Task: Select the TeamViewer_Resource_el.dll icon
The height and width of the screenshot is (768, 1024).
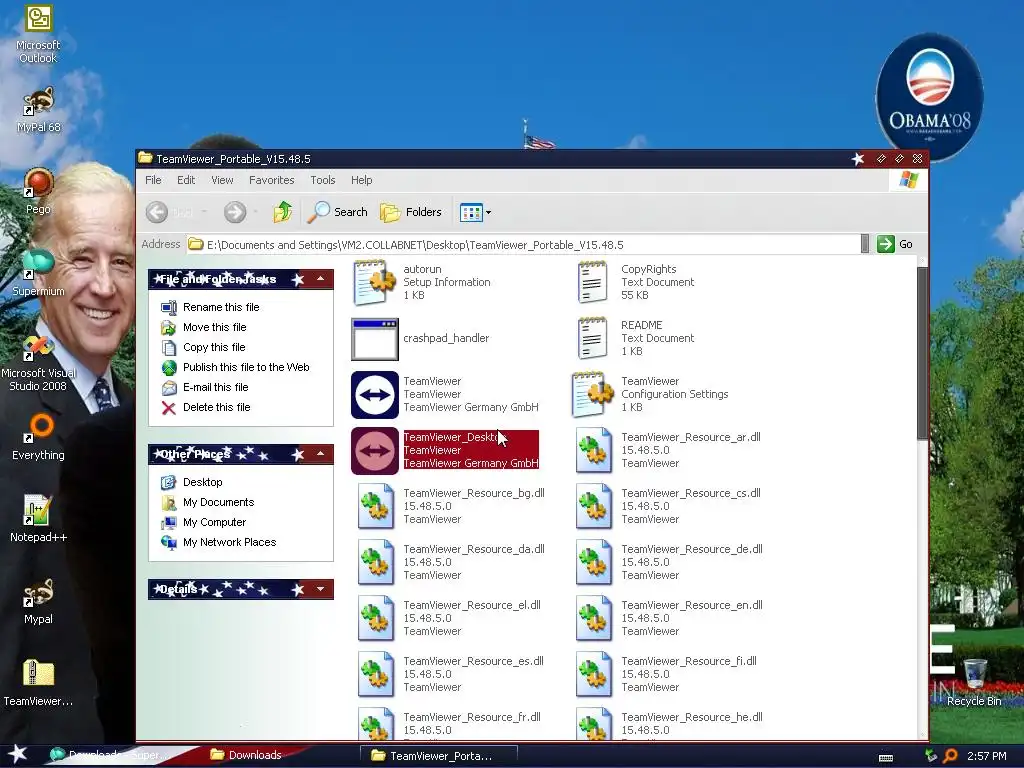Action: 376,618
